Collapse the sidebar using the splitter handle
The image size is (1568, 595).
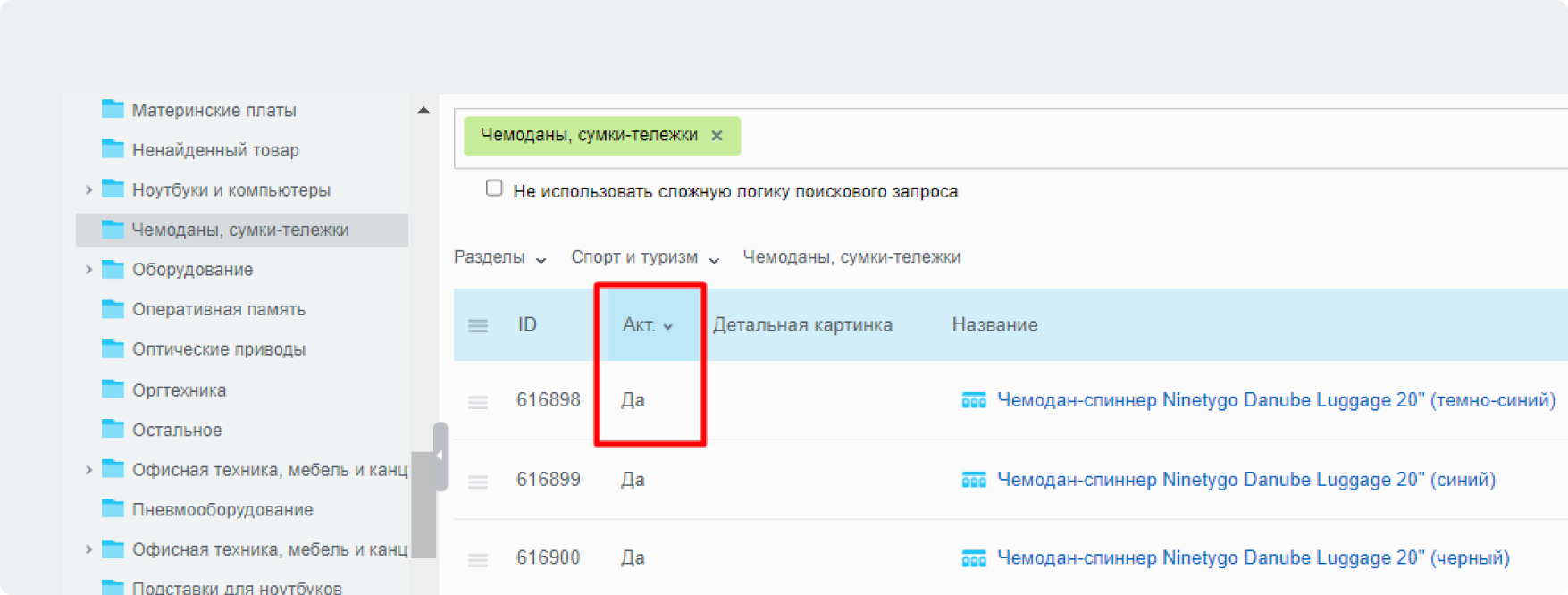pos(440,456)
